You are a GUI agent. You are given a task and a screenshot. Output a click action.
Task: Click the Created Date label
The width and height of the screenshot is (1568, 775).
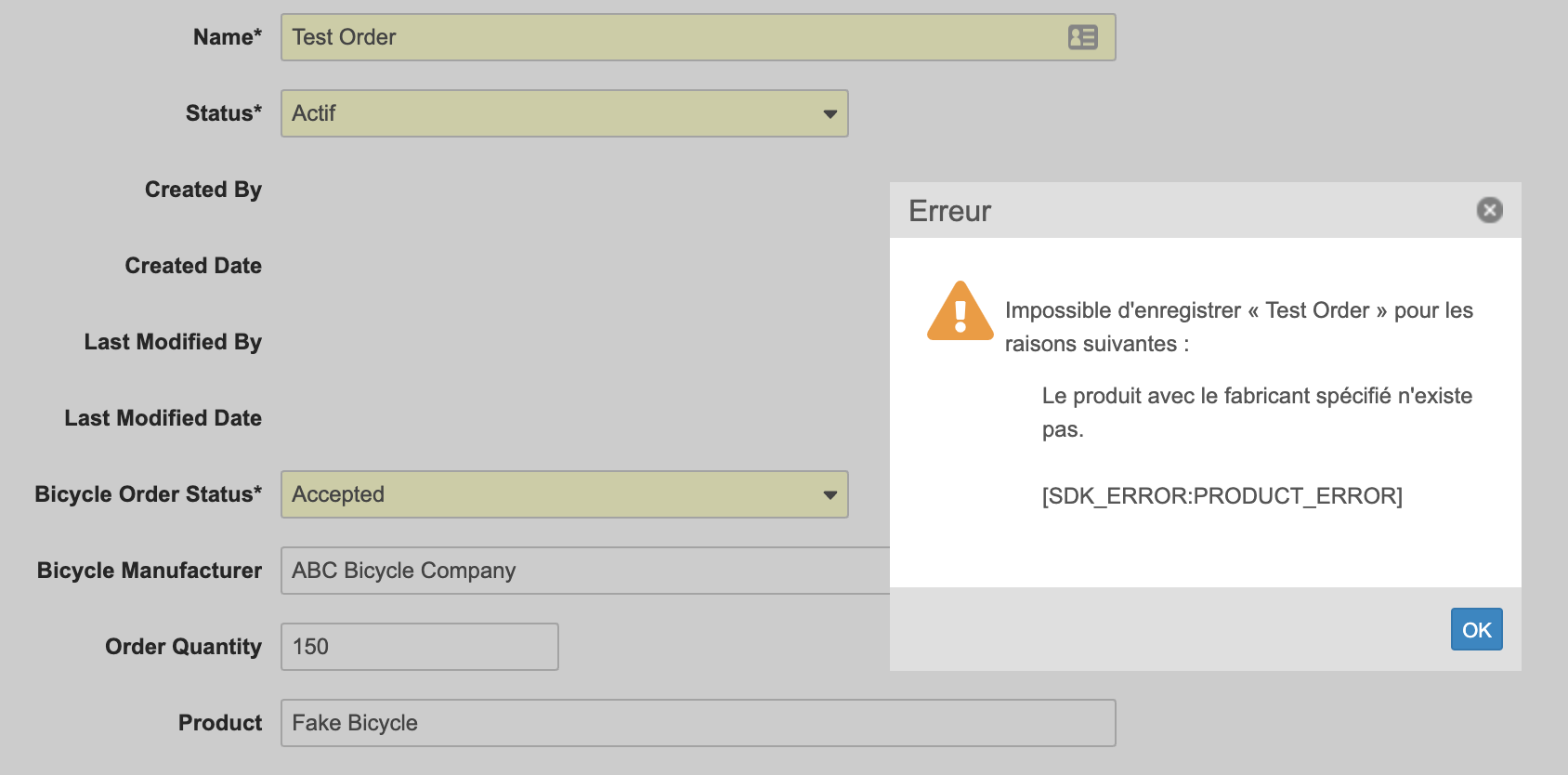coord(193,266)
